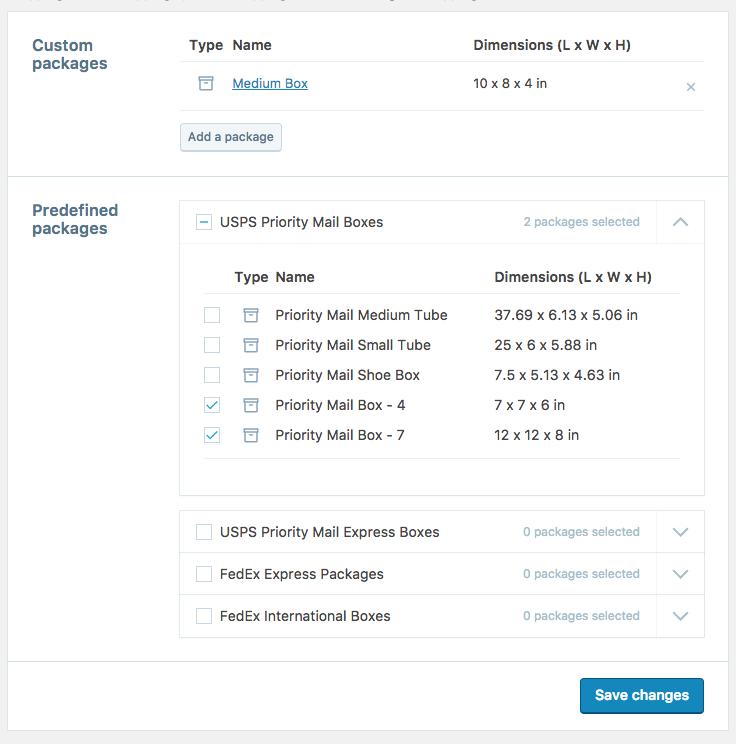Select all FedEx Express Packages

204,574
